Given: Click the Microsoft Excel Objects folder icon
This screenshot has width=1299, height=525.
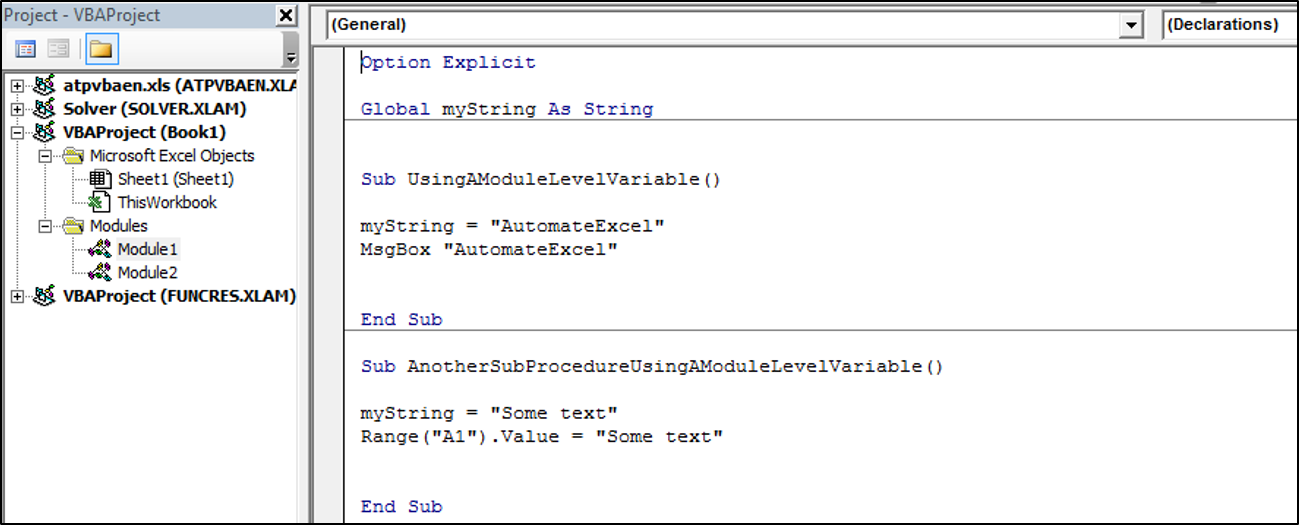Looking at the screenshot, I should click(x=73, y=155).
